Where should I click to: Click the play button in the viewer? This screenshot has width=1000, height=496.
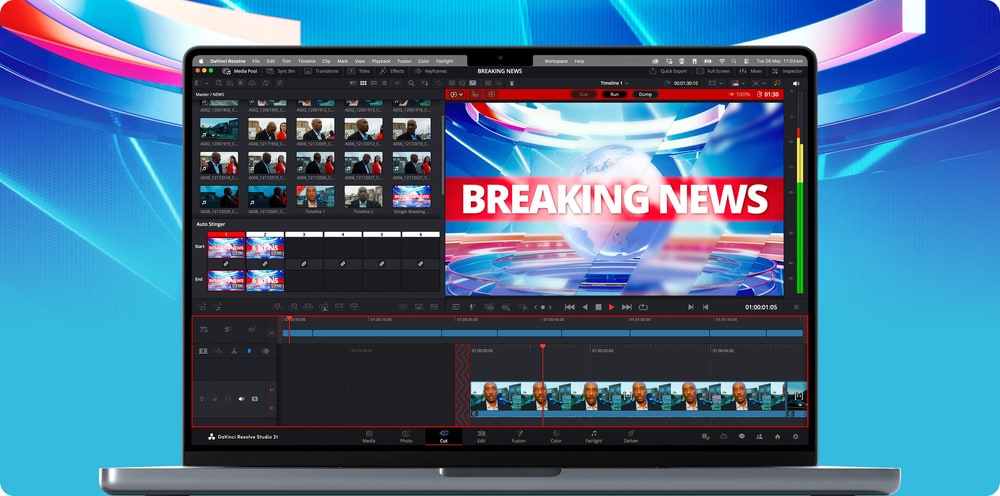coord(612,307)
